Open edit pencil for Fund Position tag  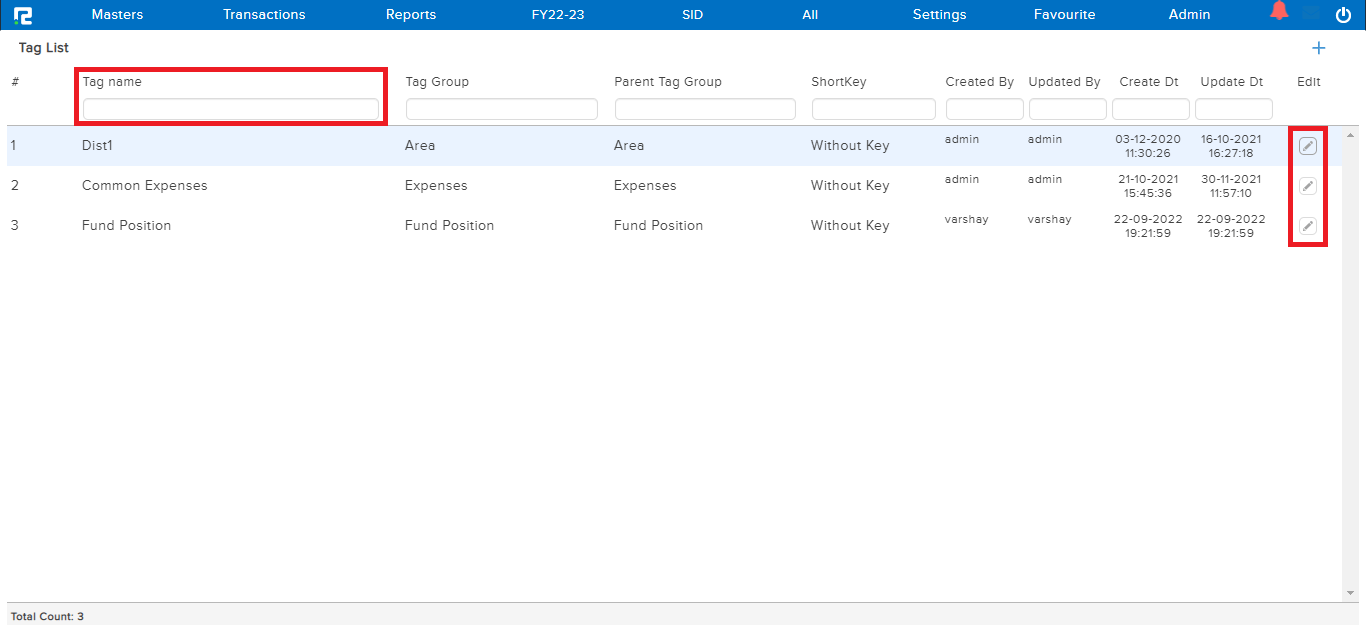tap(1307, 226)
